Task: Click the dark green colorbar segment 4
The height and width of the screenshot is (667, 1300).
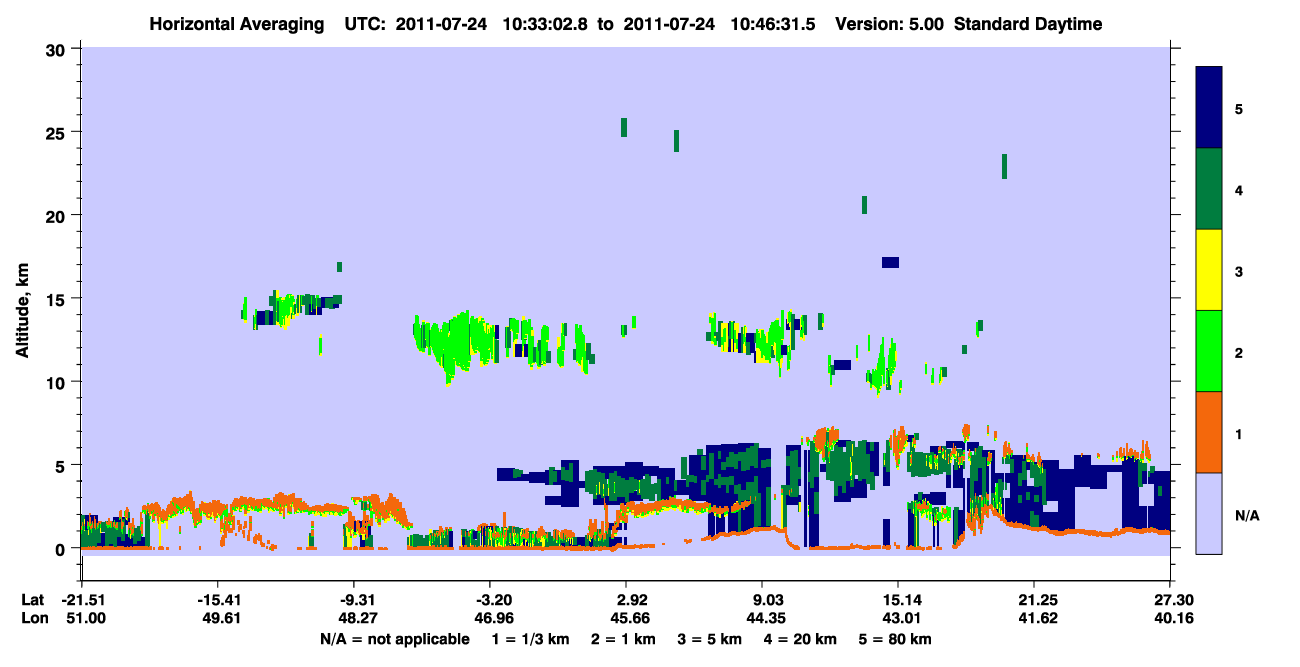Action: coord(1209,189)
